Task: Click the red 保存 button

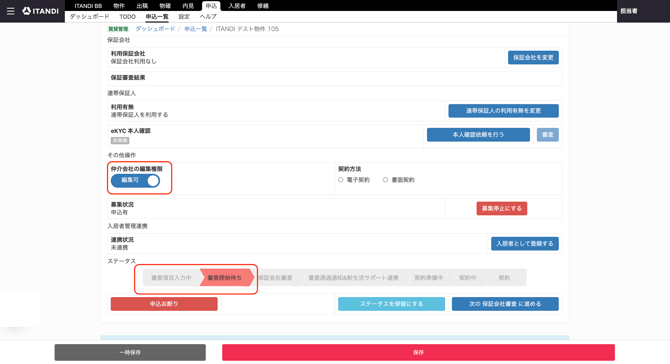Action: click(418, 352)
